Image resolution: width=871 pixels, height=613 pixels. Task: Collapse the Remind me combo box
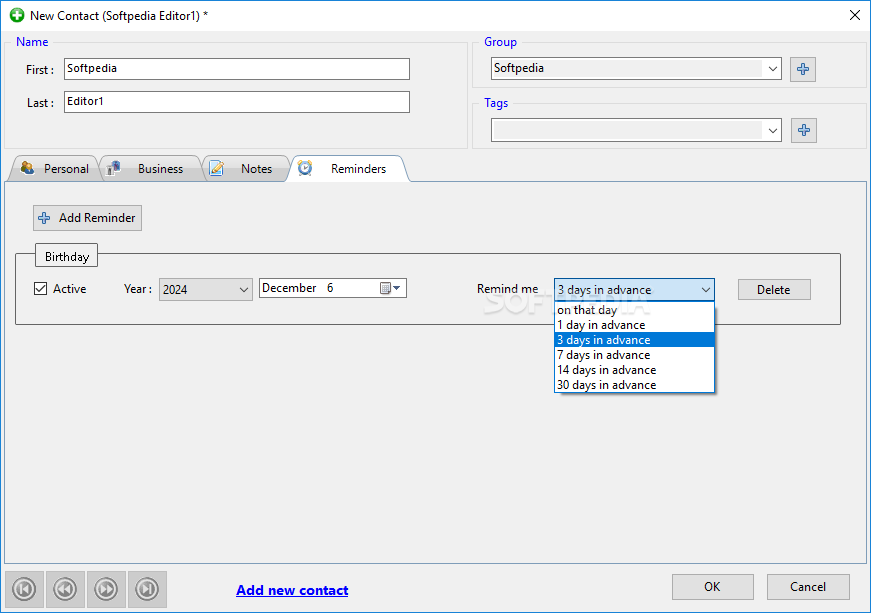pyautogui.click(x=705, y=290)
